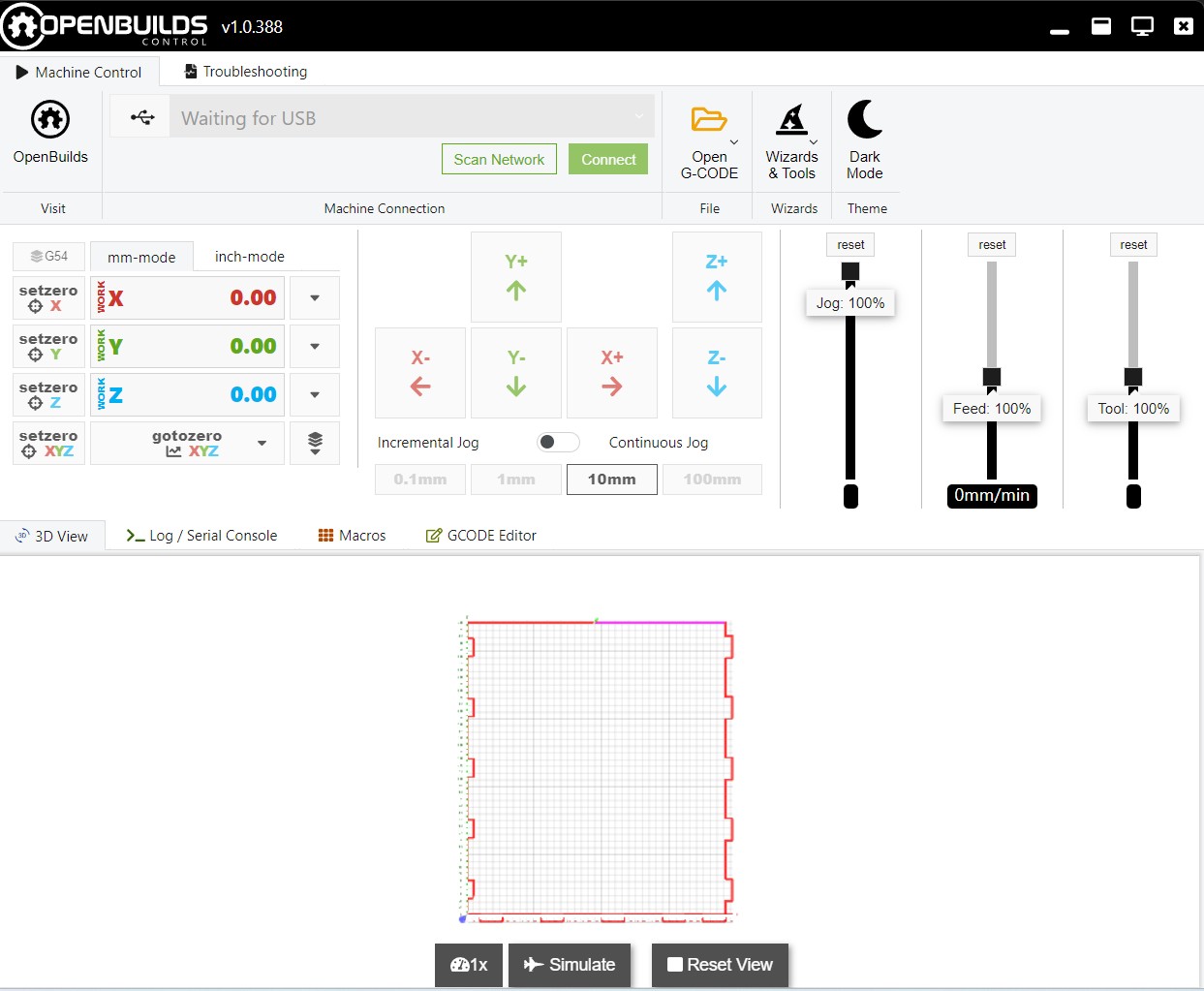Viewport: 1204px width, 991px height.
Task: Click the G54 work offset button
Action: tap(48, 257)
